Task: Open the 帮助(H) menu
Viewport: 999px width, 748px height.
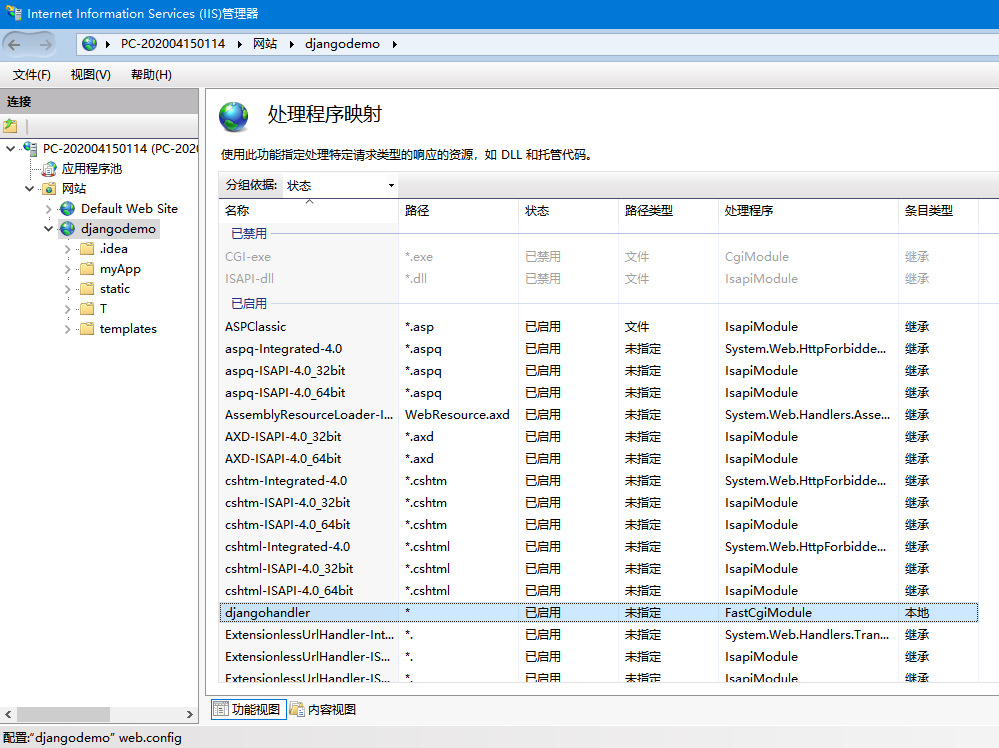Action: click(x=150, y=74)
